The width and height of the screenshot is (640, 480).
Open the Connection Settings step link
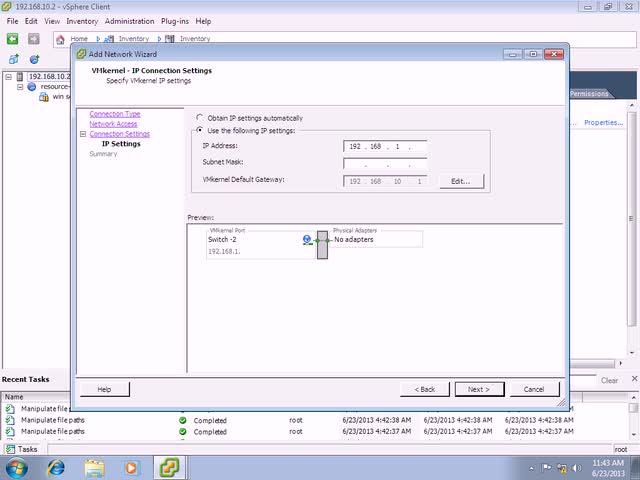pyautogui.click(x=120, y=134)
